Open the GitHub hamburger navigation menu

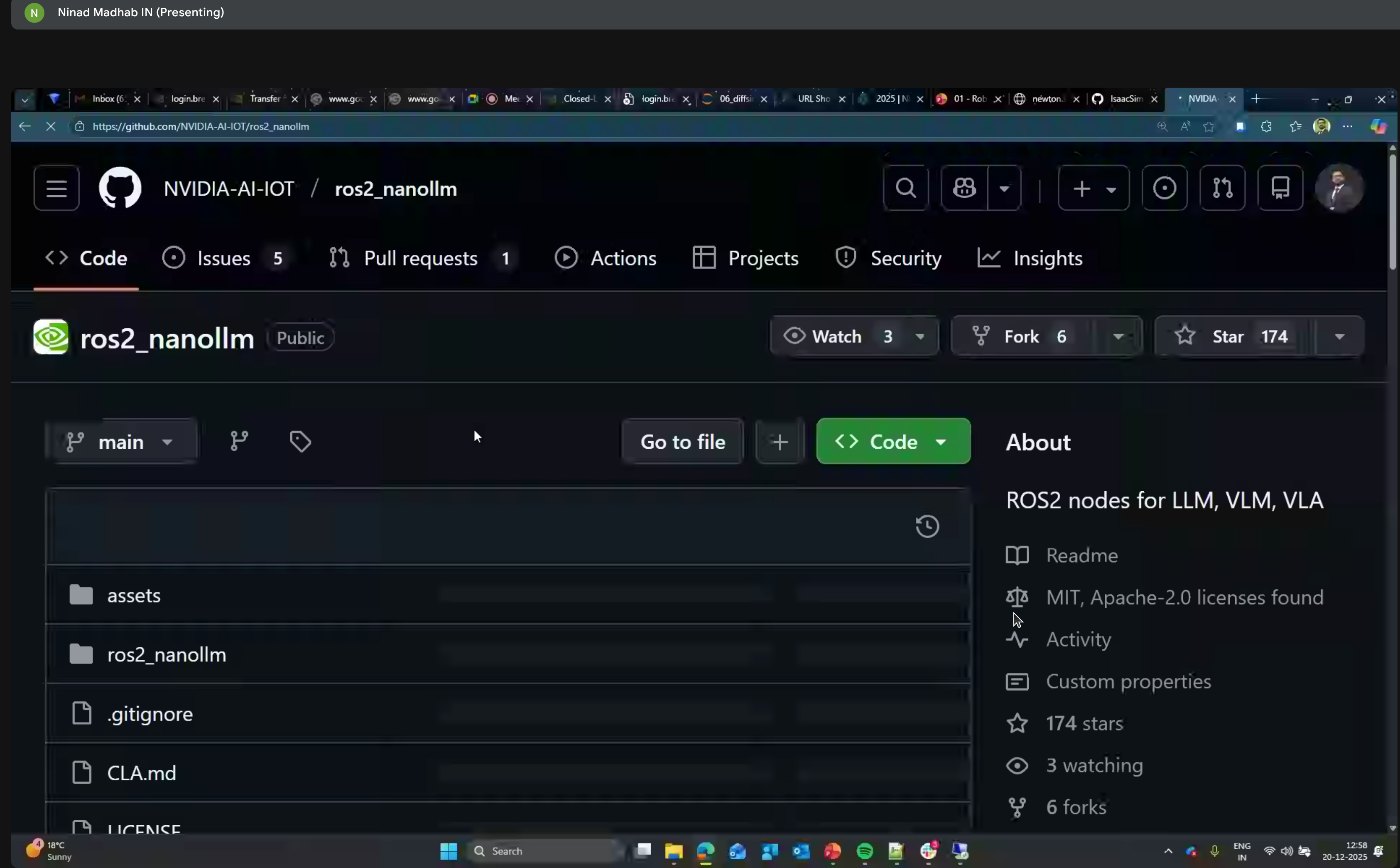click(x=56, y=188)
